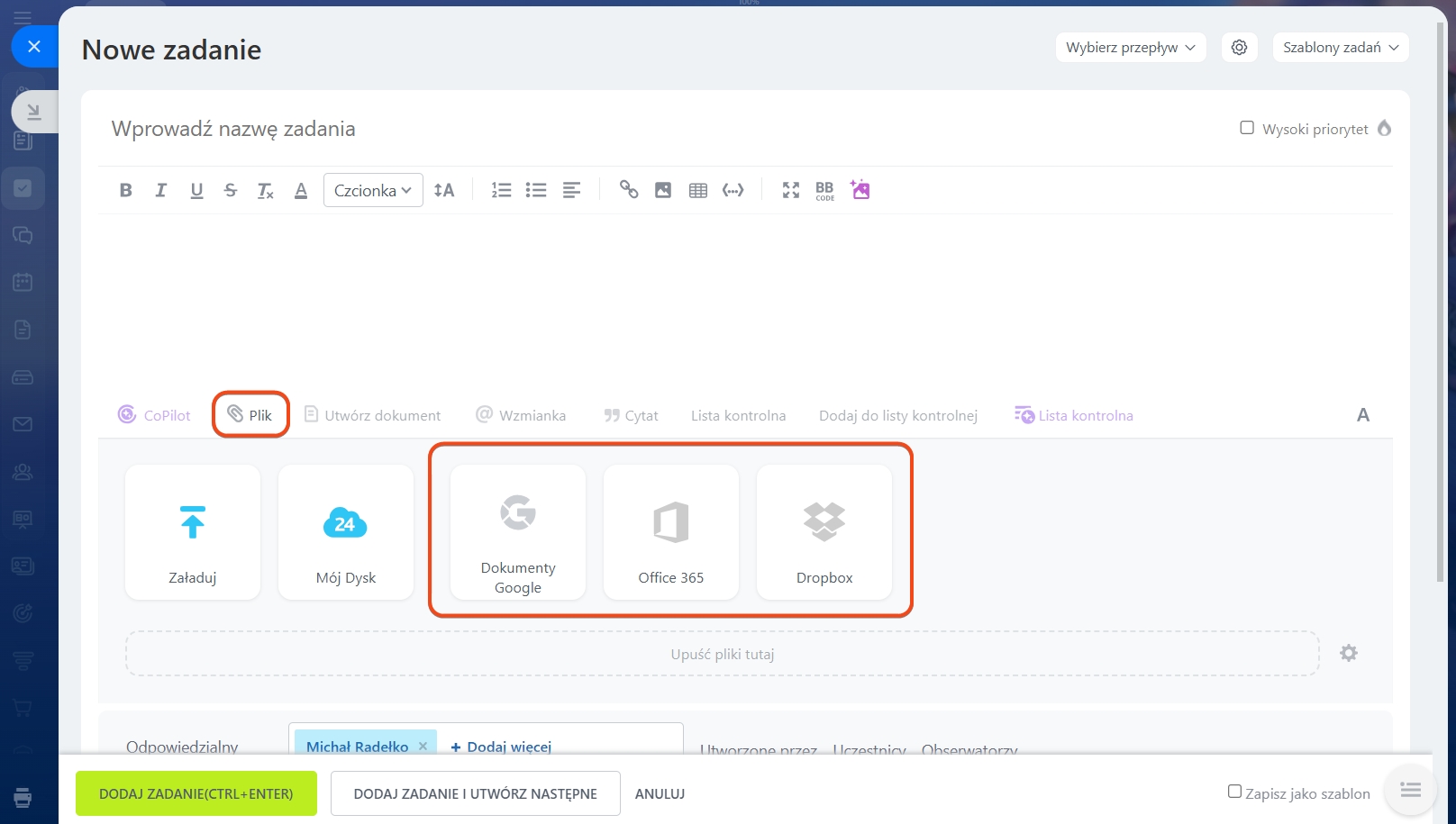Toggle bold text formatting

point(126,190)
